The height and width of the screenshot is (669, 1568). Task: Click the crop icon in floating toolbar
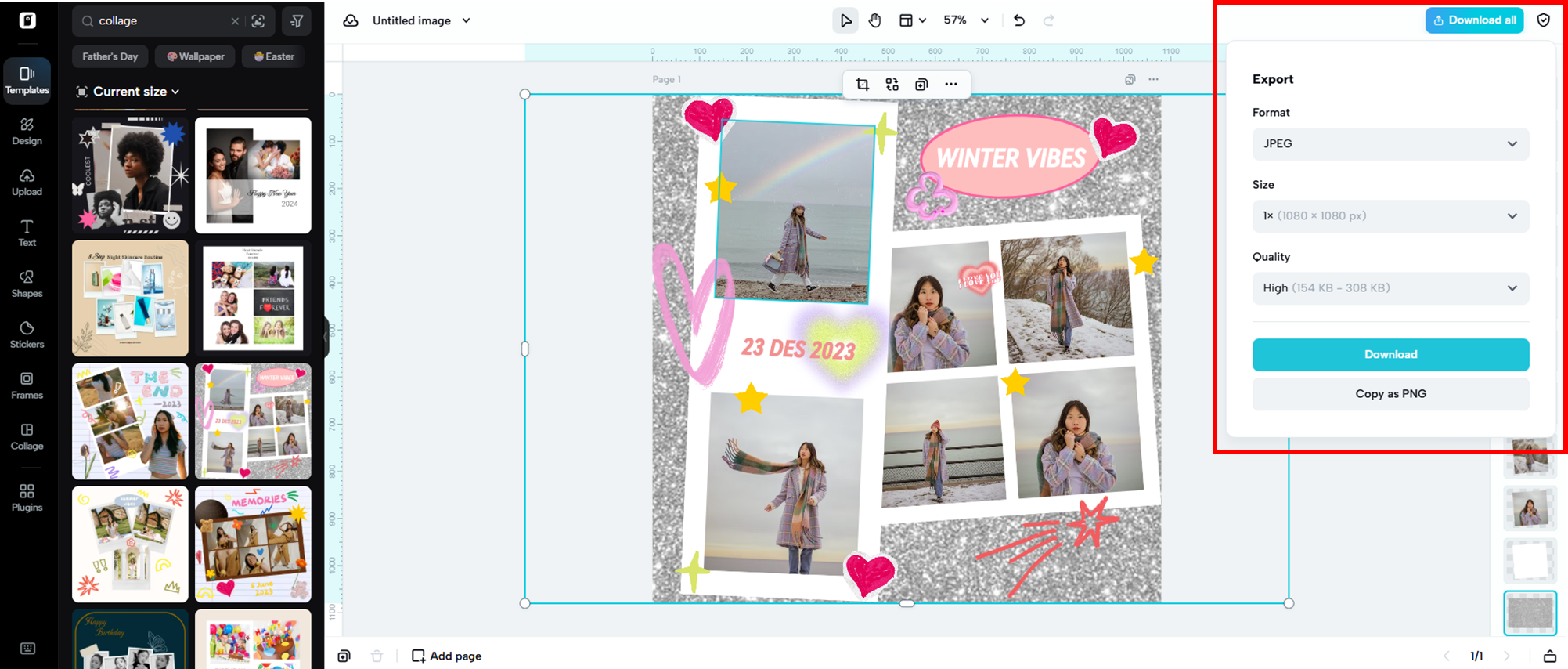pyautogui.click(x=862, y=85)
